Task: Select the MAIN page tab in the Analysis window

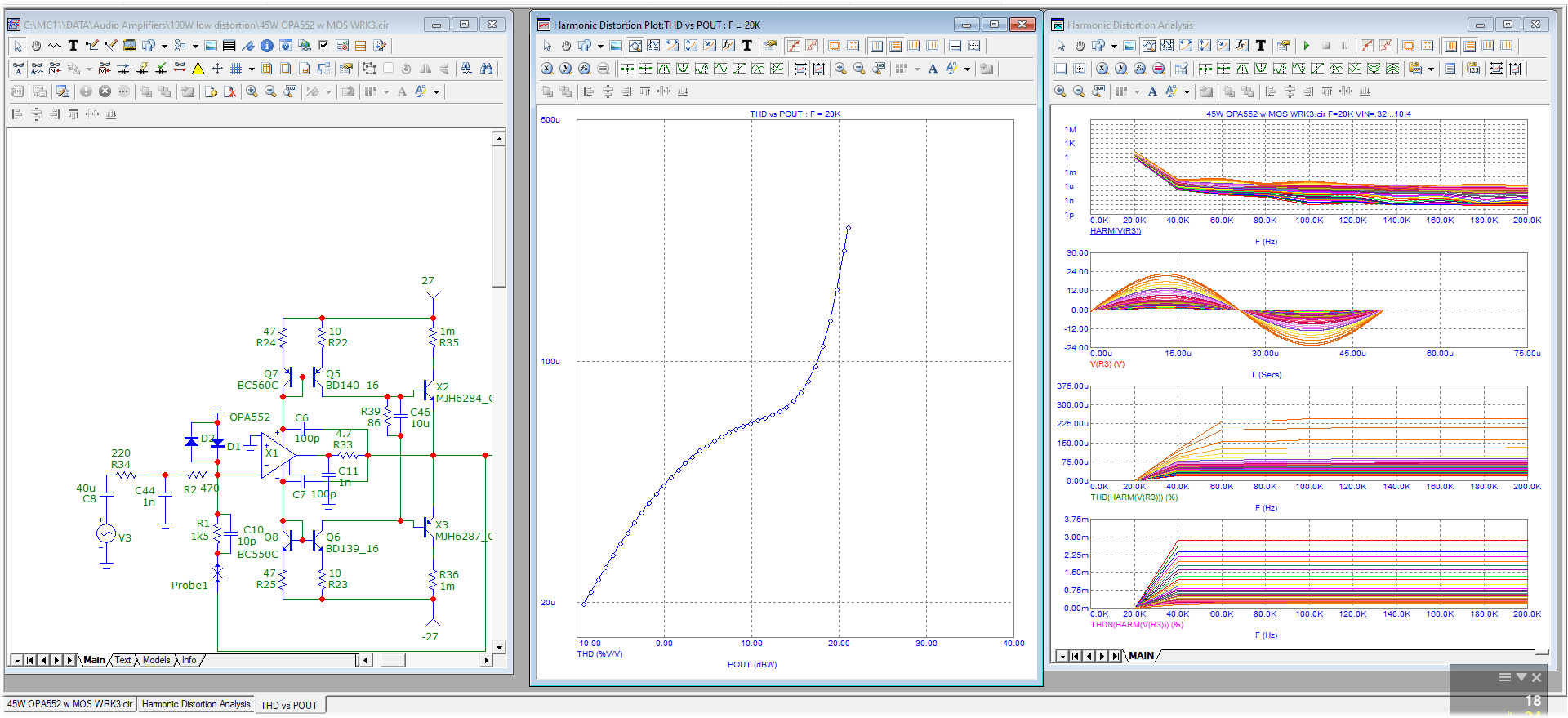Action: coord(1142,655)
